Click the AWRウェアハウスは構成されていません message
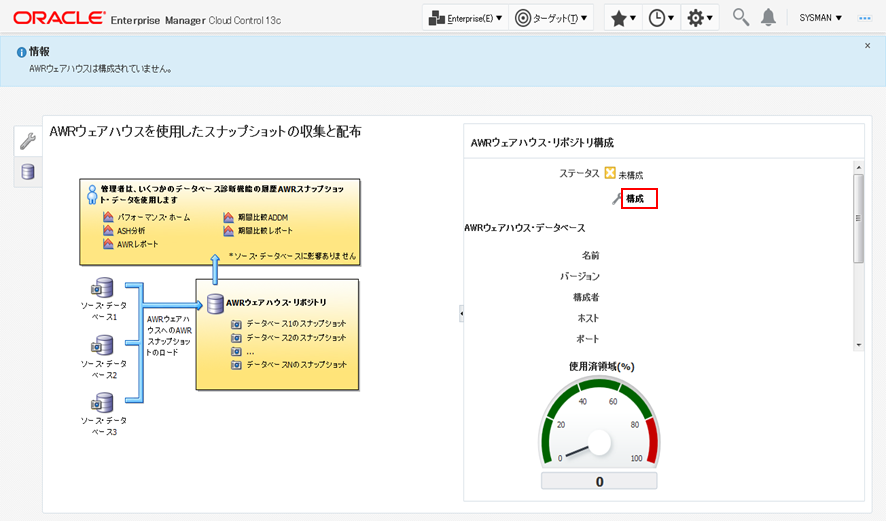Image resolution: width=886 pixels, height=521 pixels. pyautogui.click(x=100, y=69)
